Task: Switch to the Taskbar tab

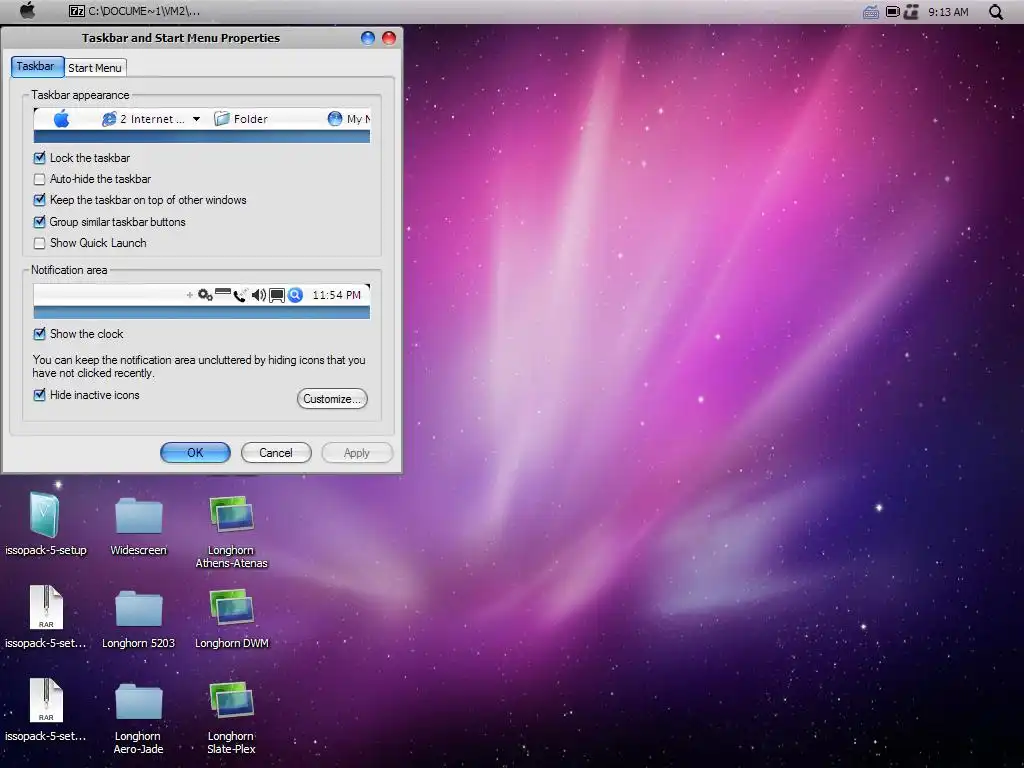Action: click(x=37, y=67)
